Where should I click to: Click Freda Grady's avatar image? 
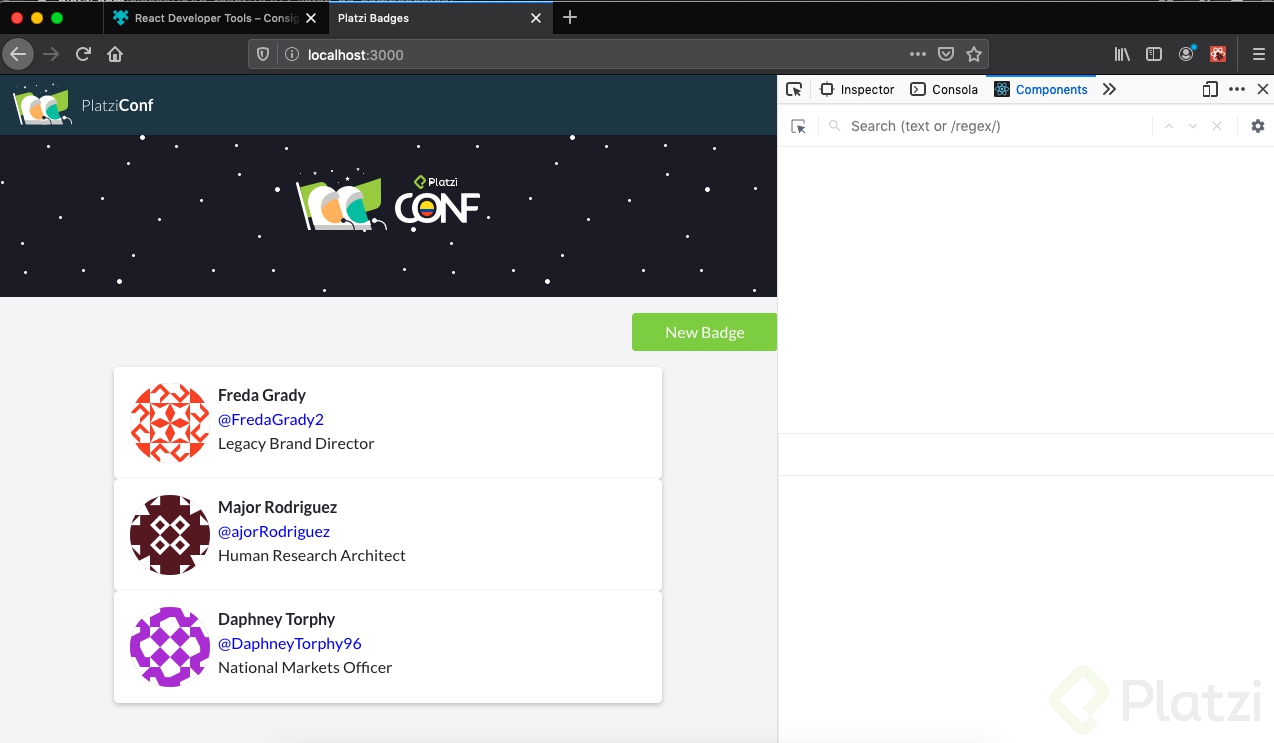(x=170, y=423)
